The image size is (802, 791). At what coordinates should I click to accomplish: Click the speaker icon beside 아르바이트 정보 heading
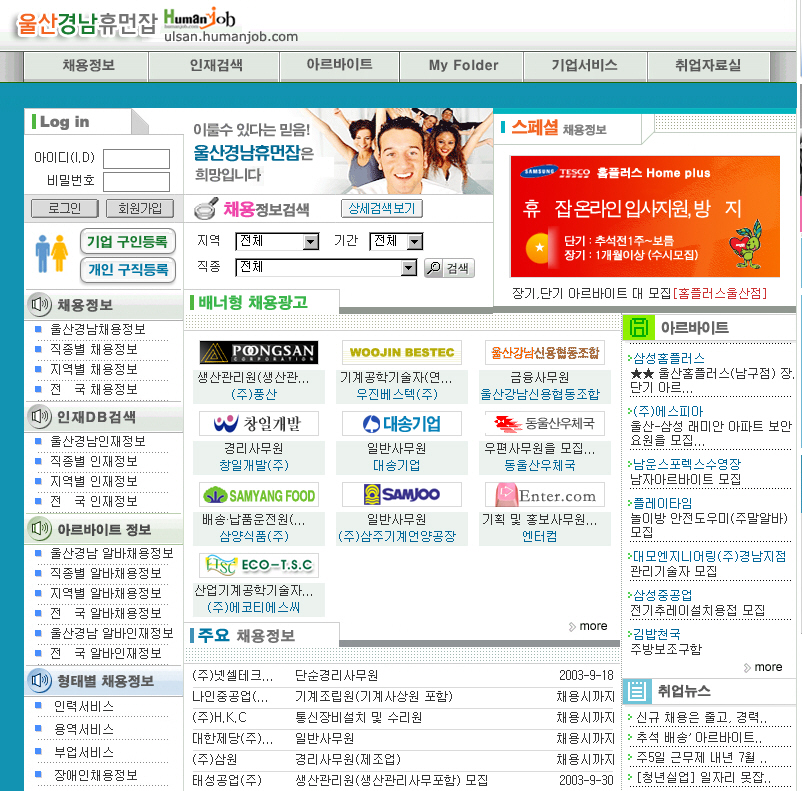coord(39,529)
